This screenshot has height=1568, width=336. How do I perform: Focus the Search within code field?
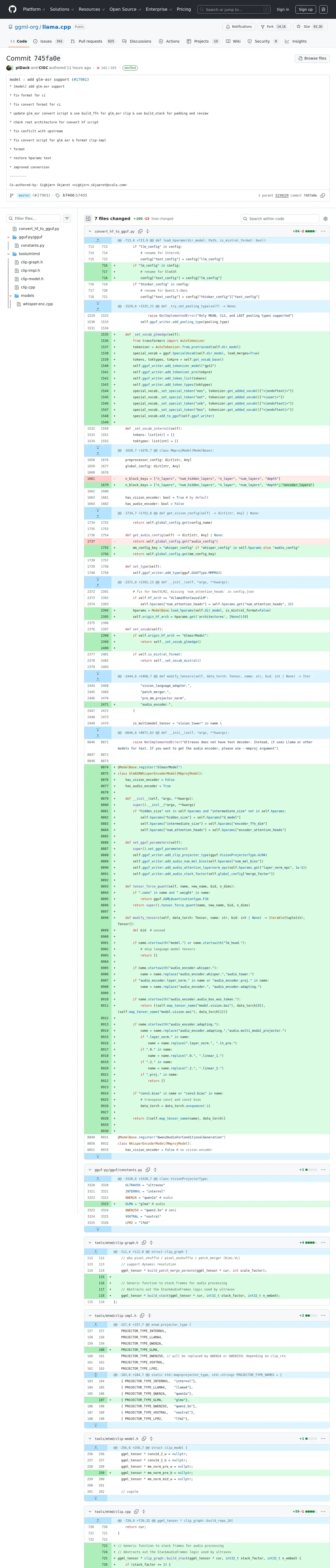click(280, 218)
